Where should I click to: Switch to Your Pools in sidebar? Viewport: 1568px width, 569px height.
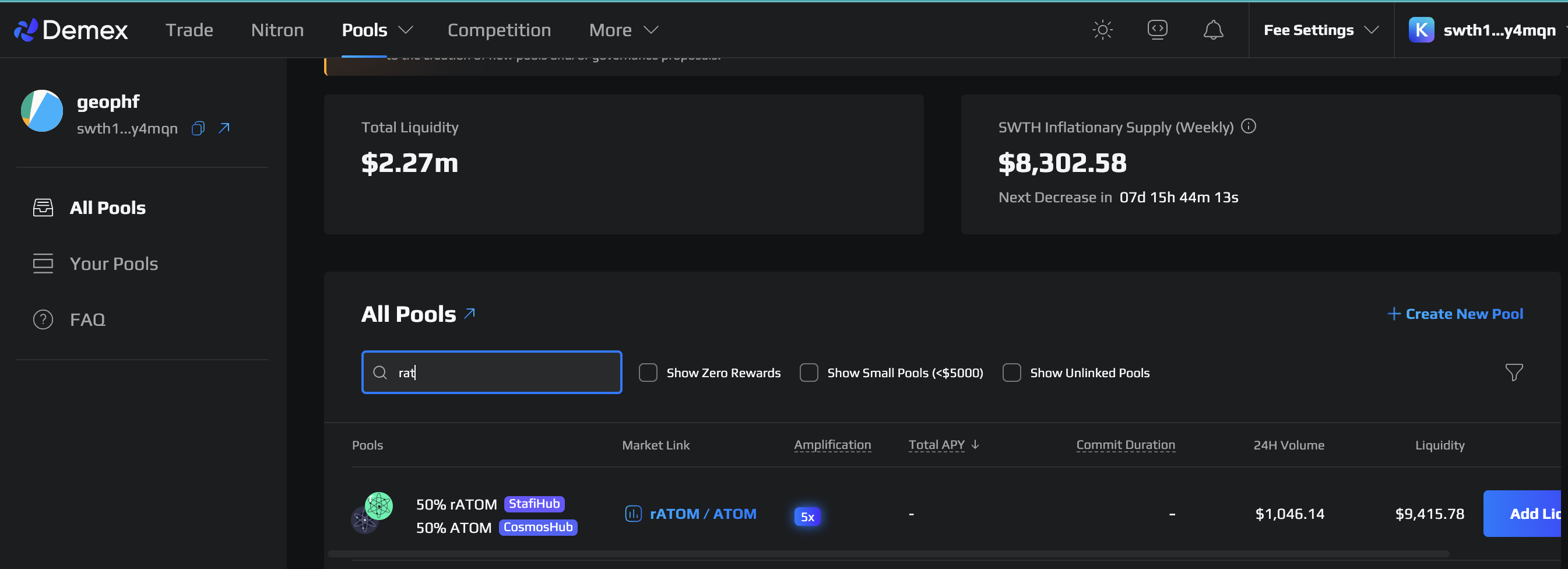pyautogui.click(x=114, y=264)
